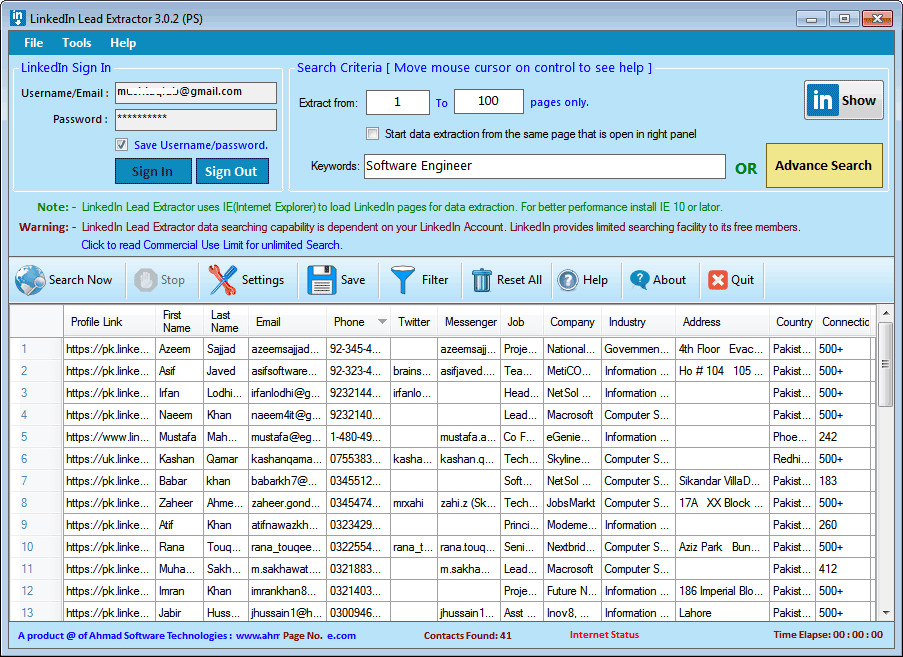Click the table scrollbar up arrow
The height and width of the screenshot is (657, 903).
pos(886,314)
